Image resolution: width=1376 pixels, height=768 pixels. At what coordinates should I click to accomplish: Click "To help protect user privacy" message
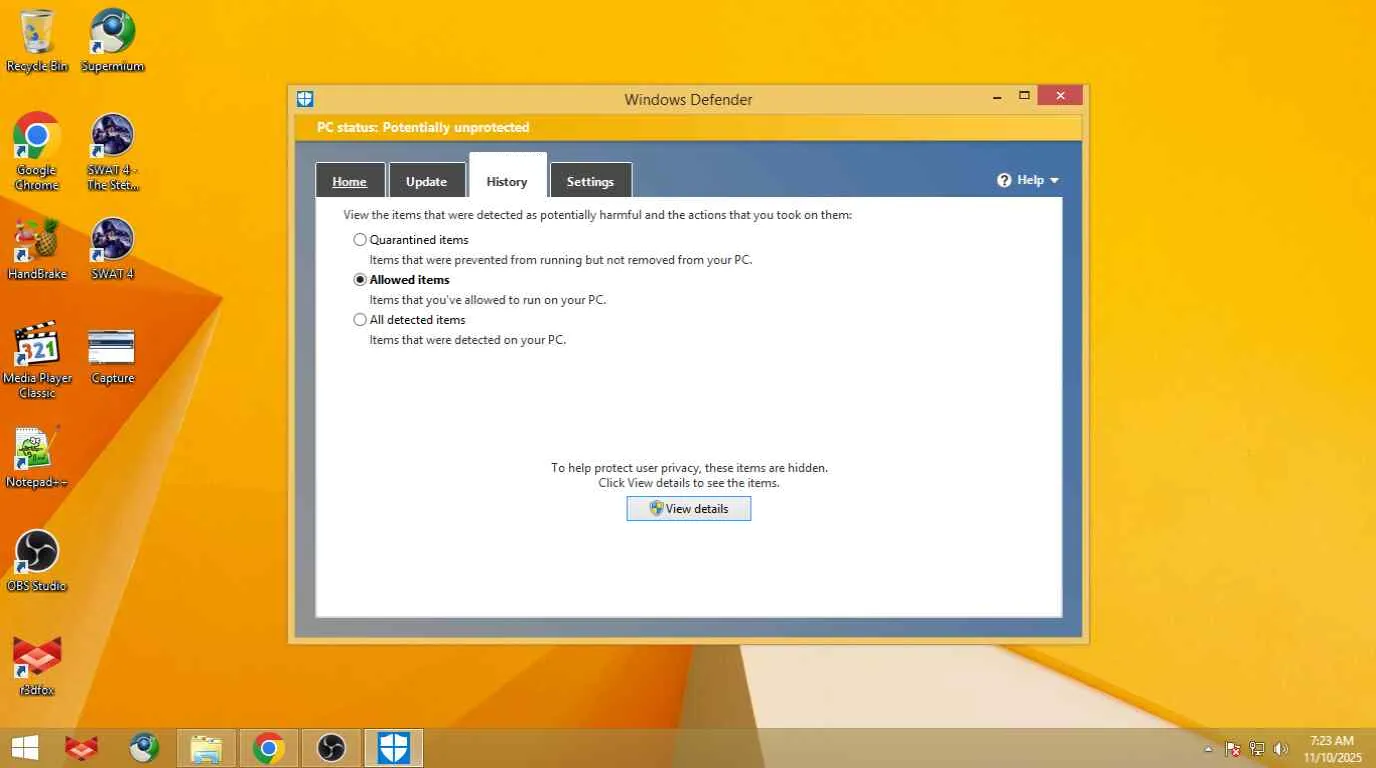[689, 468]
